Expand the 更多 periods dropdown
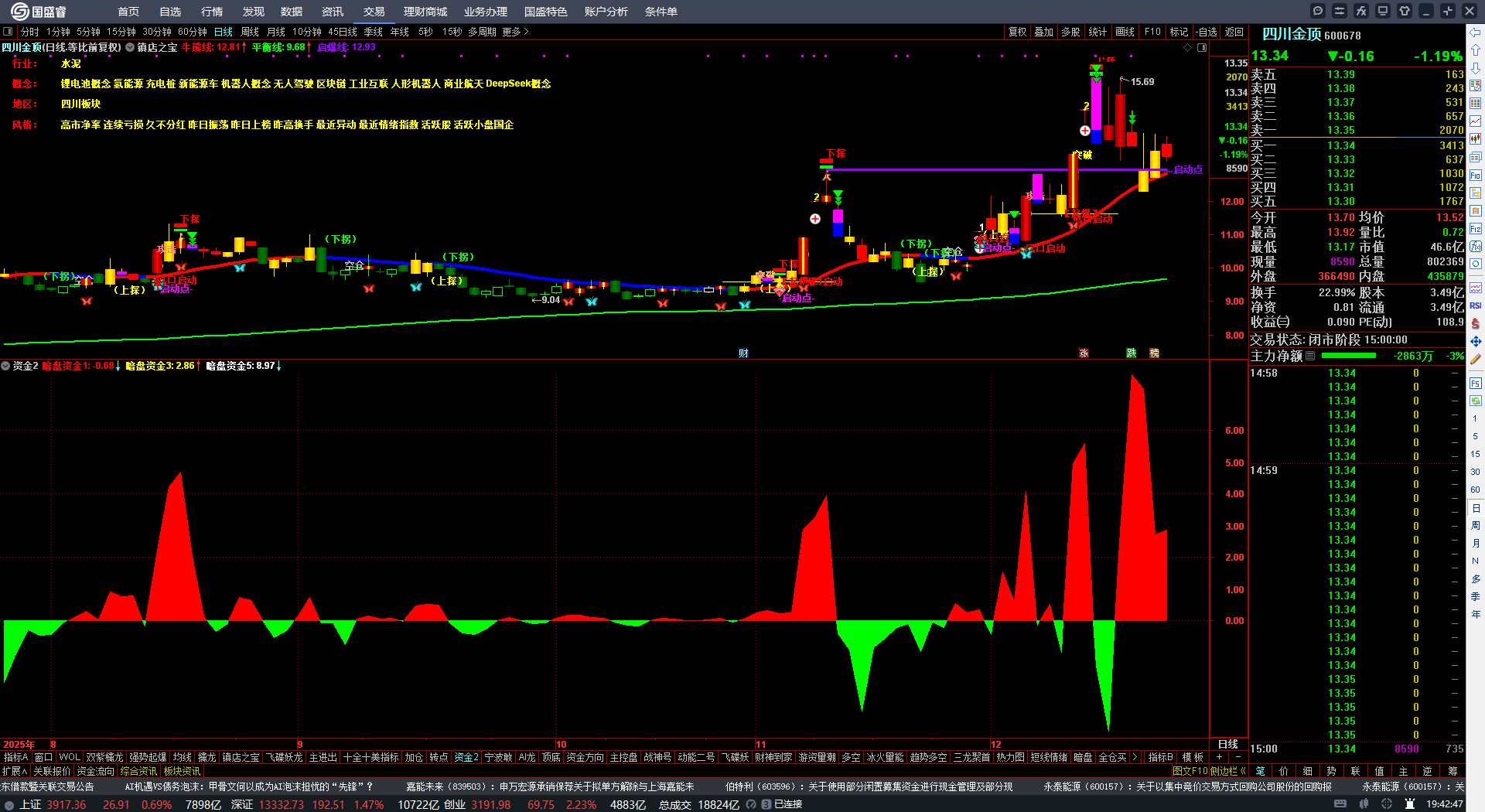 pyautogui.click(x=515, y=32)
